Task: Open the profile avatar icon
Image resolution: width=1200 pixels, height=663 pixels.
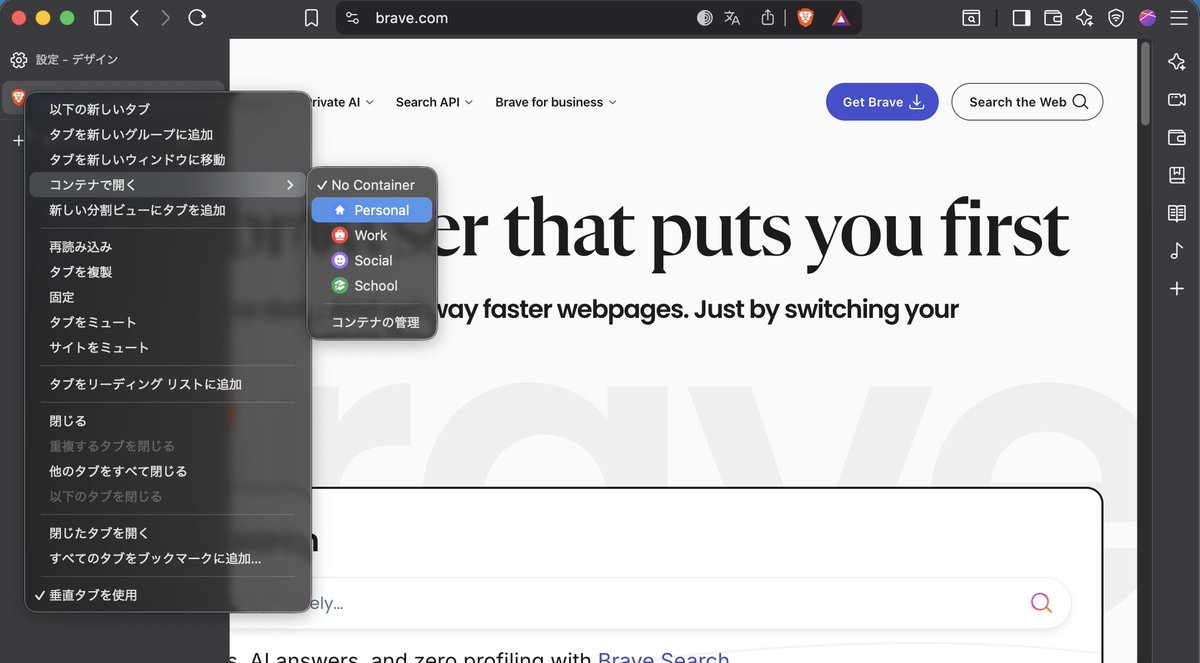Action: 1148,18
